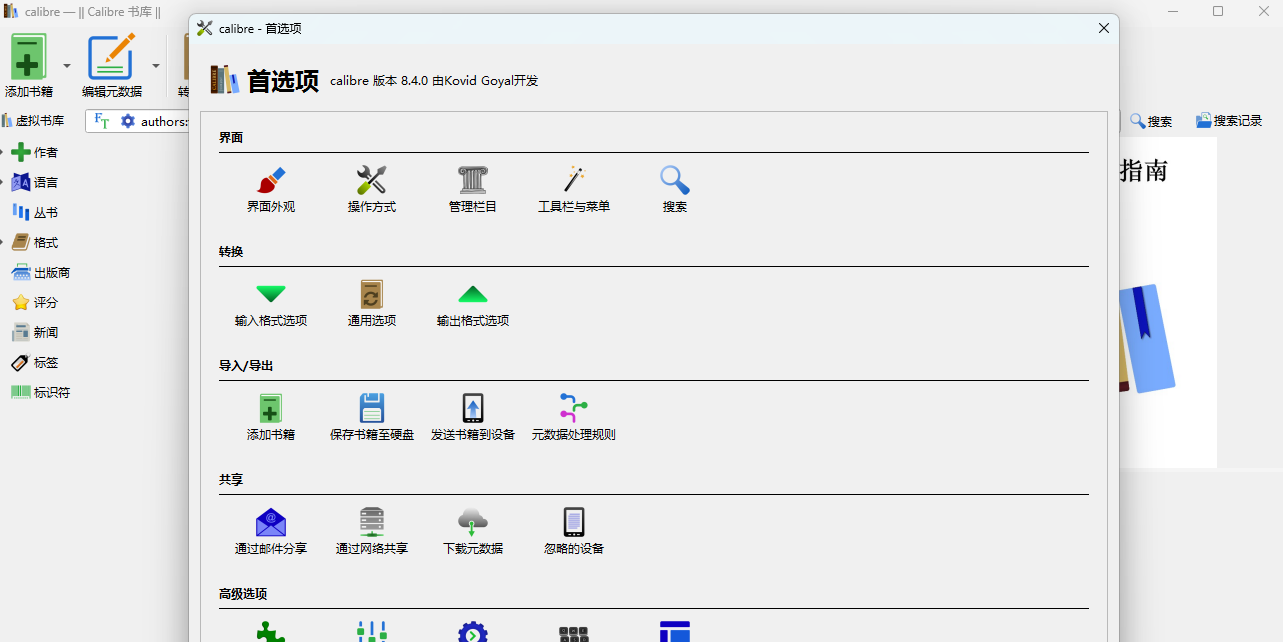Open green puzzle-piece plugins icon under 高级选项
1283x642 pixels.
pos(271,632)
